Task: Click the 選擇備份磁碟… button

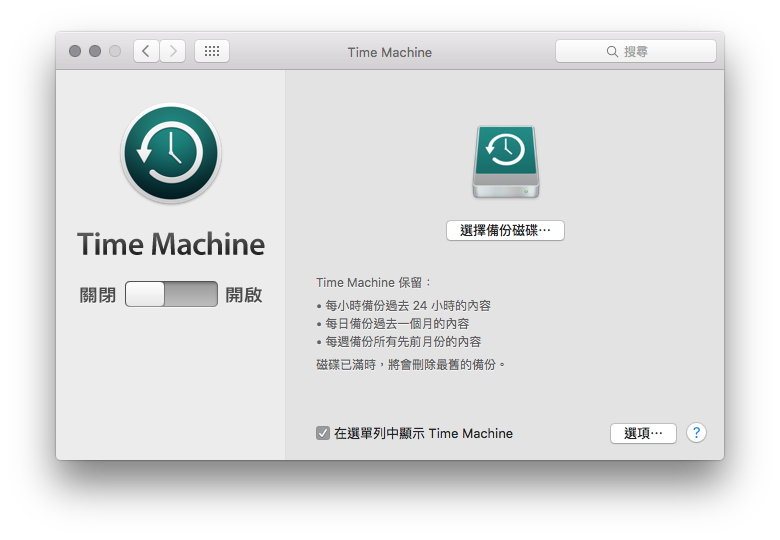Action: pyautogui.click(x=505, y=231)
